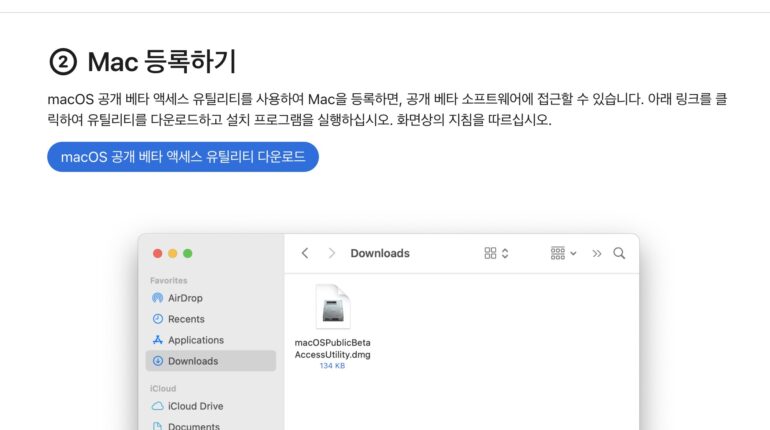Close the Finder window with the red button

tap(157, 254)
